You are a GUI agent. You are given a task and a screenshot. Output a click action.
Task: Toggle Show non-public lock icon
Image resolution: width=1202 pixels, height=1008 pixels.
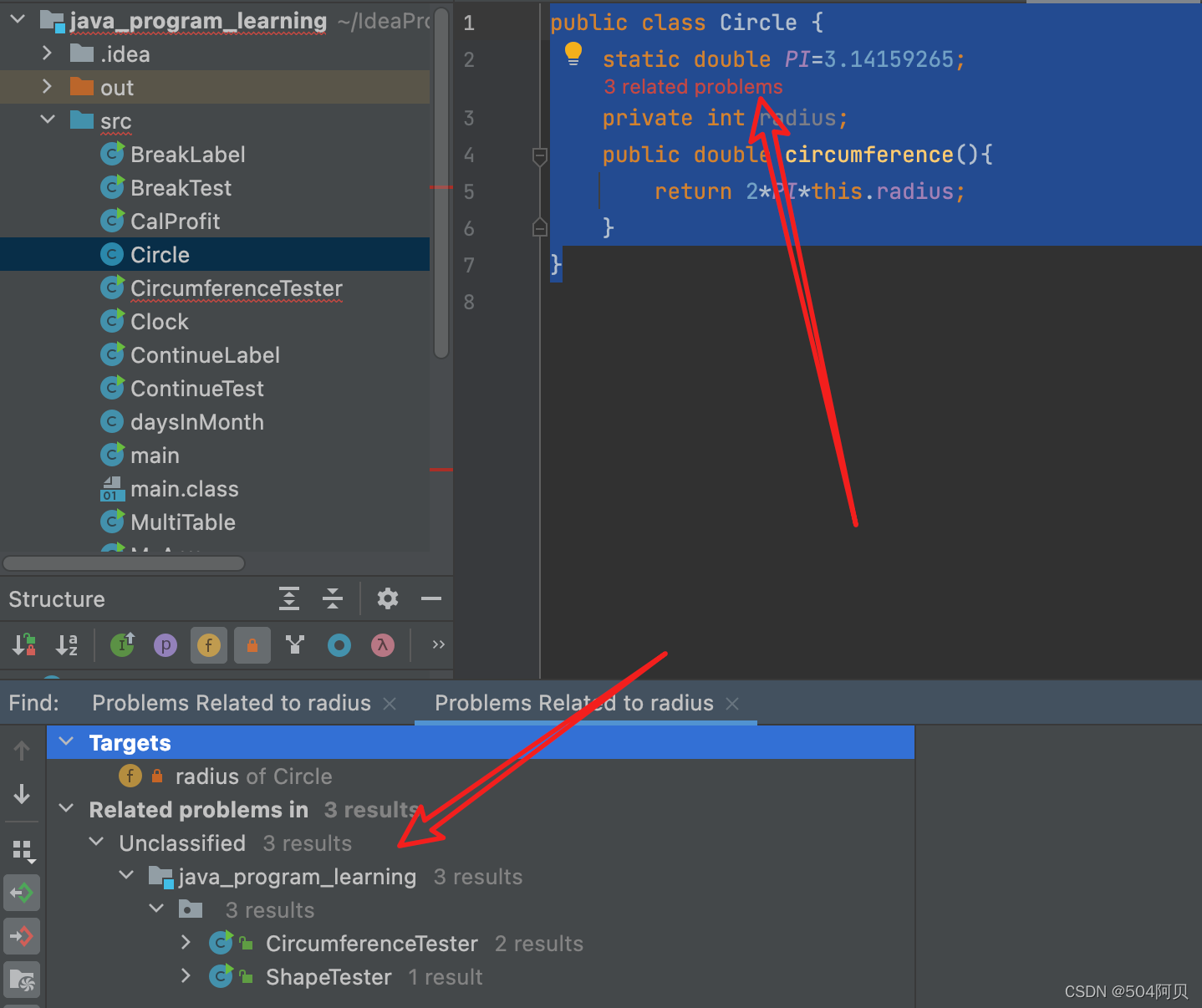point(252,644)
